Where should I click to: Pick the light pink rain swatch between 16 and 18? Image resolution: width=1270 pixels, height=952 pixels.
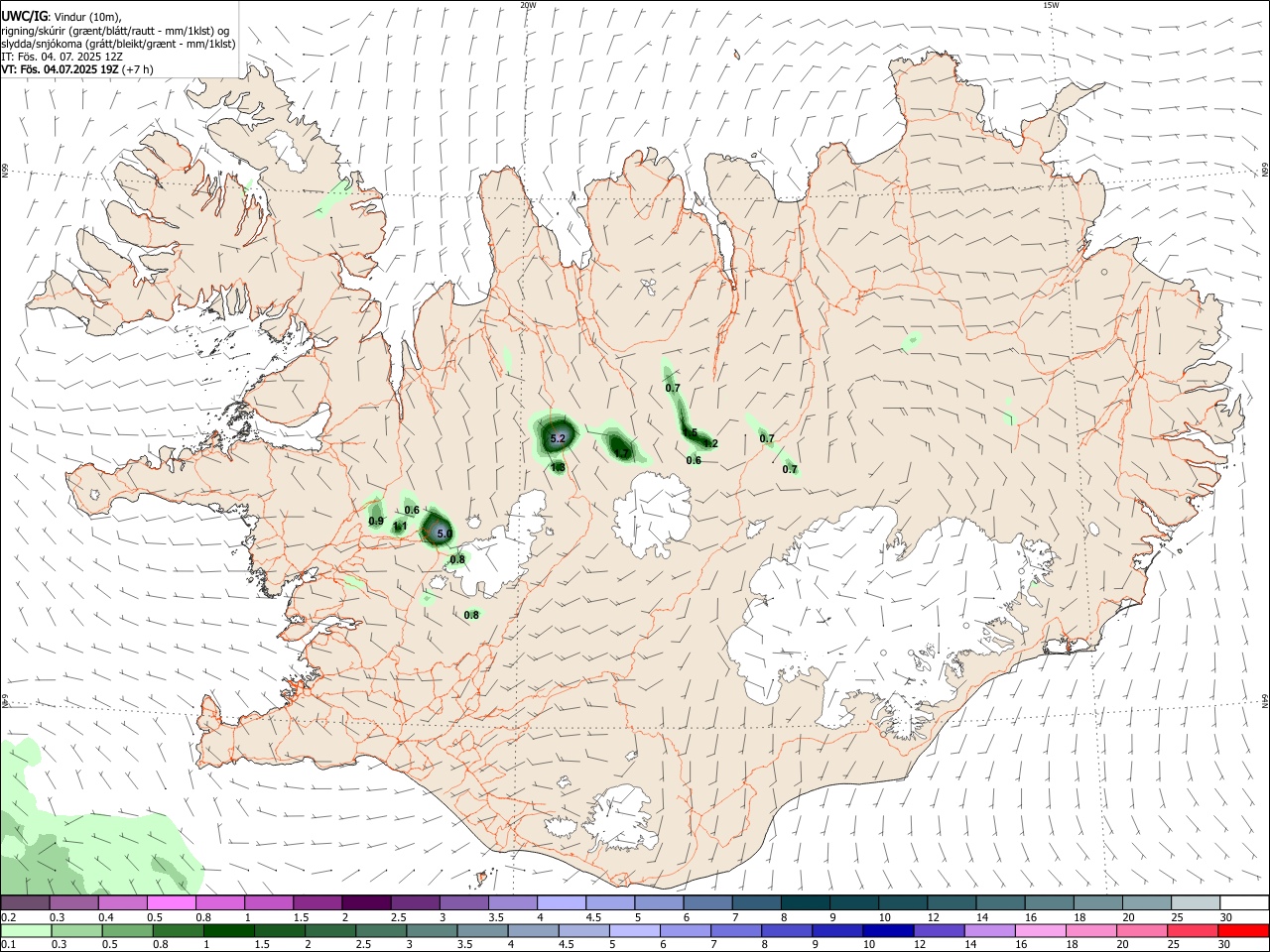pyautogui.click(x=1042, y=930)
